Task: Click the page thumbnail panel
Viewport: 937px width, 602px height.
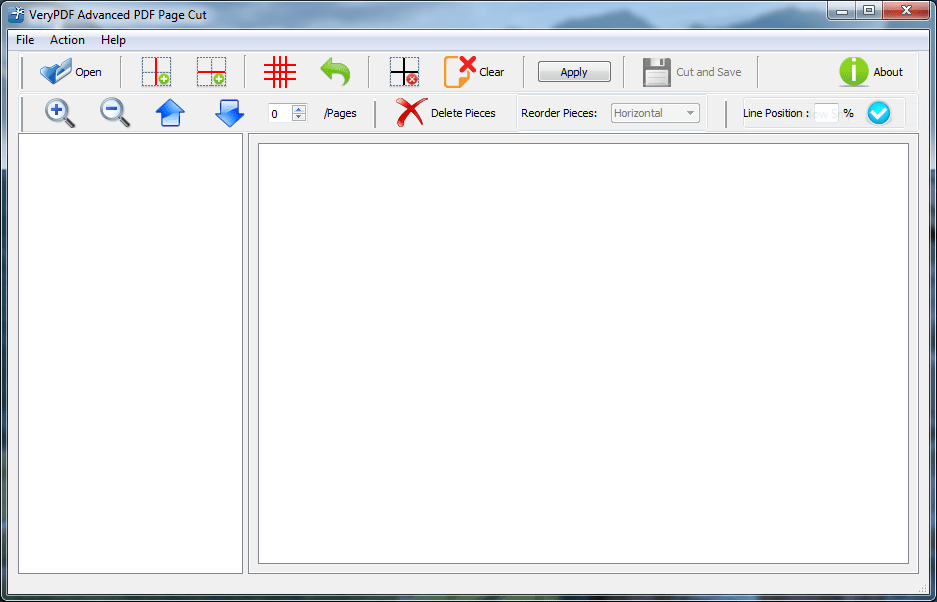Action: [130, 353]
